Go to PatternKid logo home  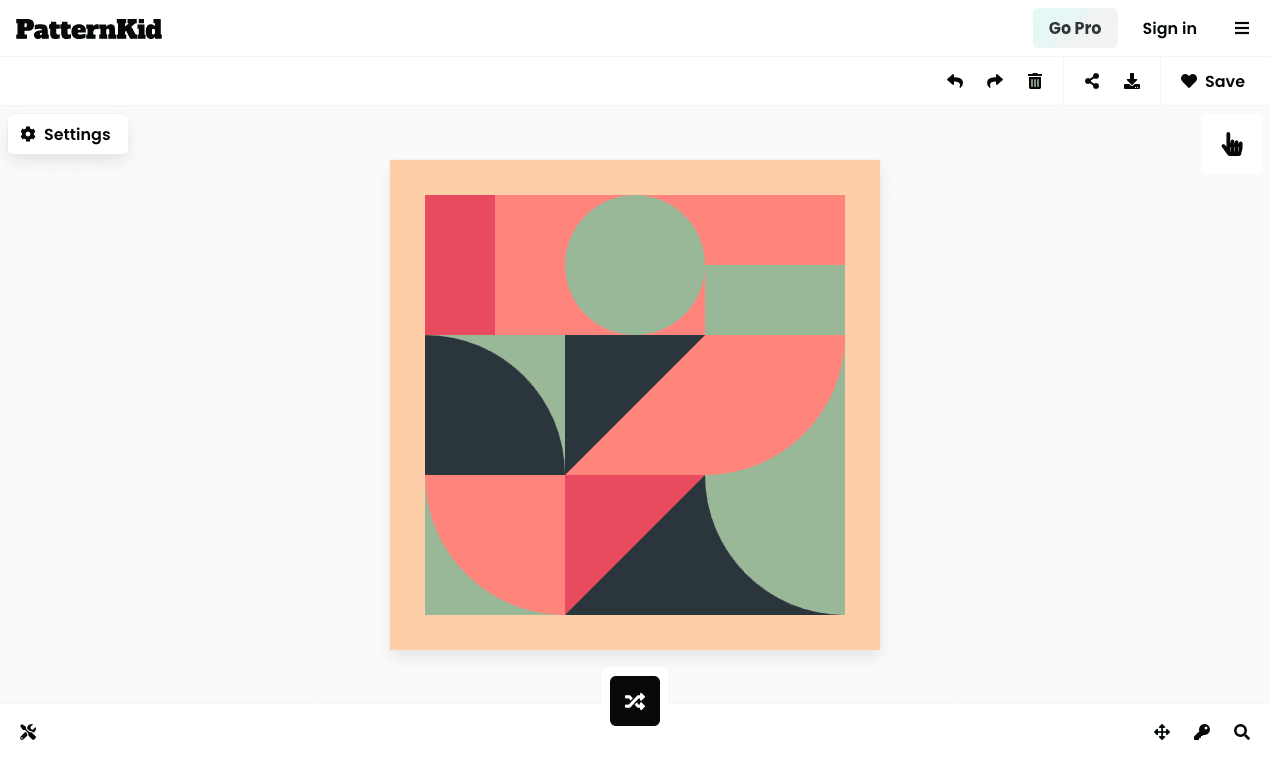coord(89,28)
